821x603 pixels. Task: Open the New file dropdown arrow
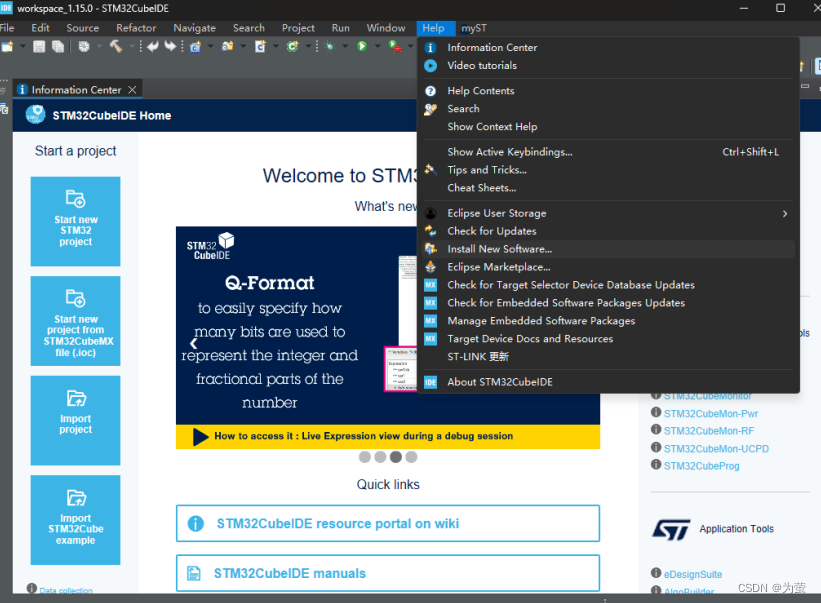(x=23, y=47)
